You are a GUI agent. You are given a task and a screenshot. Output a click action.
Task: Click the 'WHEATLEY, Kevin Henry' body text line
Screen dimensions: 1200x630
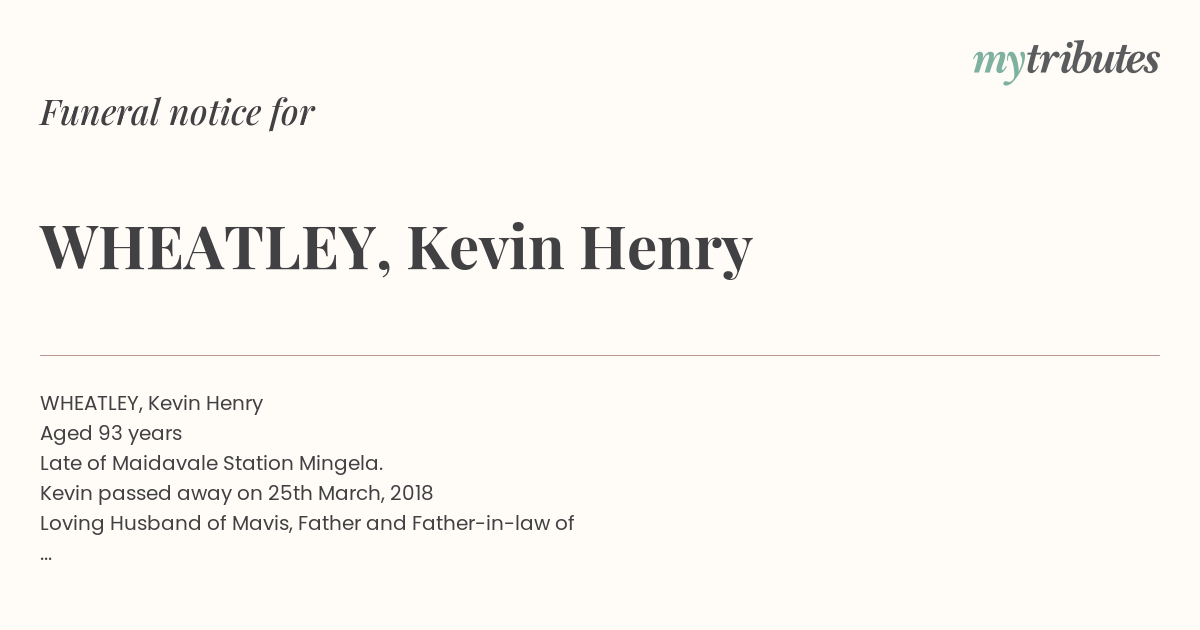[151, 403]
